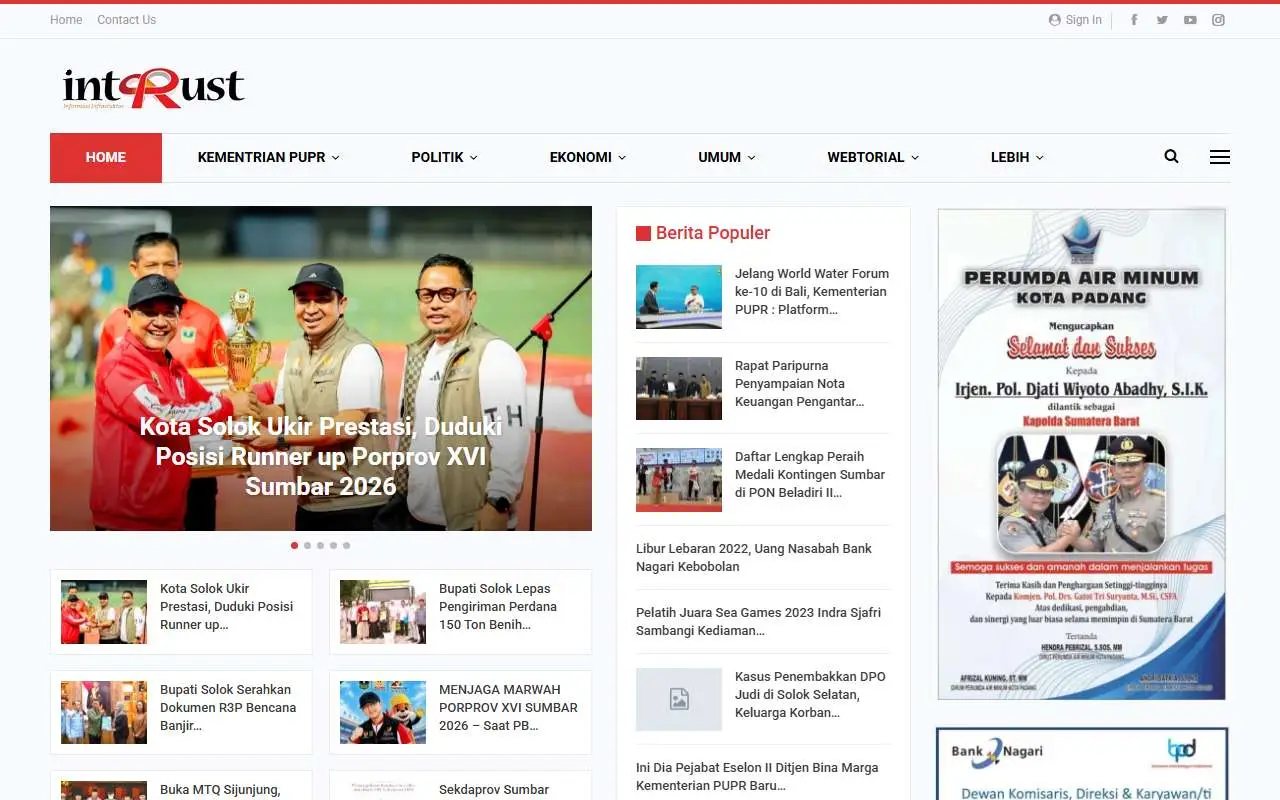
Task: Open Bupati Solok Serahkan Dokumen R3P thumbnail
Action: coord(104,713)
